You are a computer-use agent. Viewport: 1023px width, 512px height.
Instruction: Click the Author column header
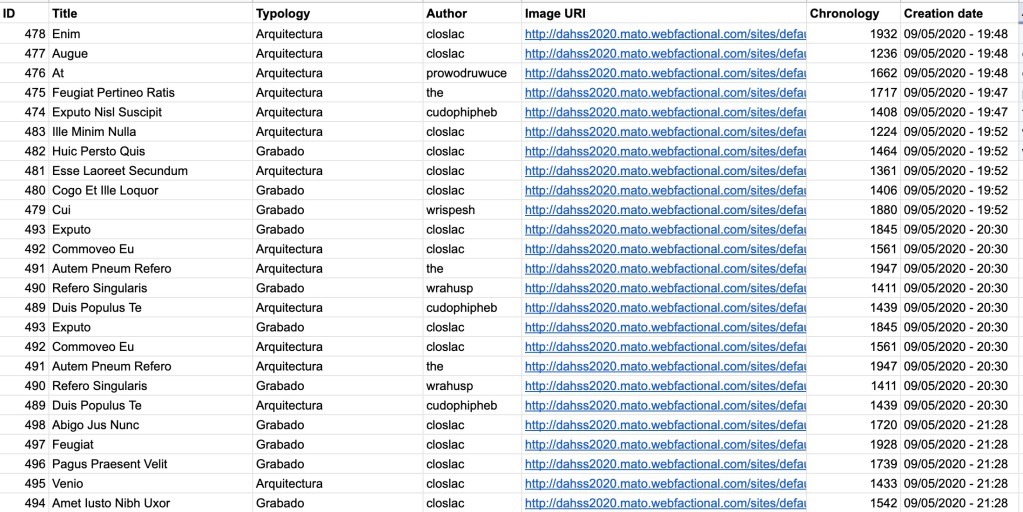pos(472,14)
